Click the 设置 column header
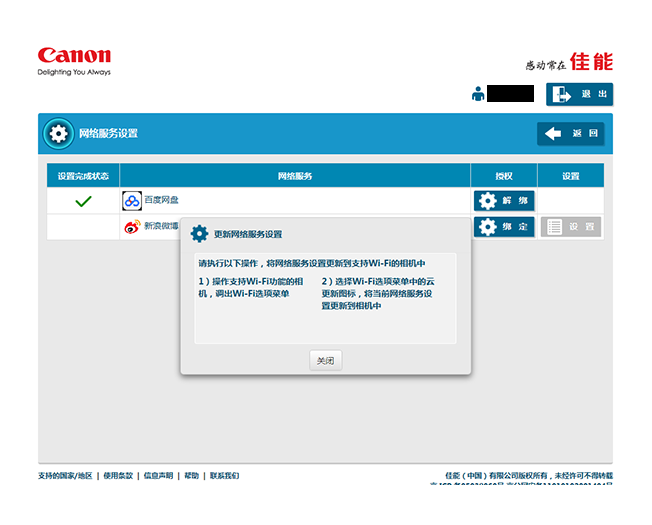Screen dimensions: 652x525 571,176
